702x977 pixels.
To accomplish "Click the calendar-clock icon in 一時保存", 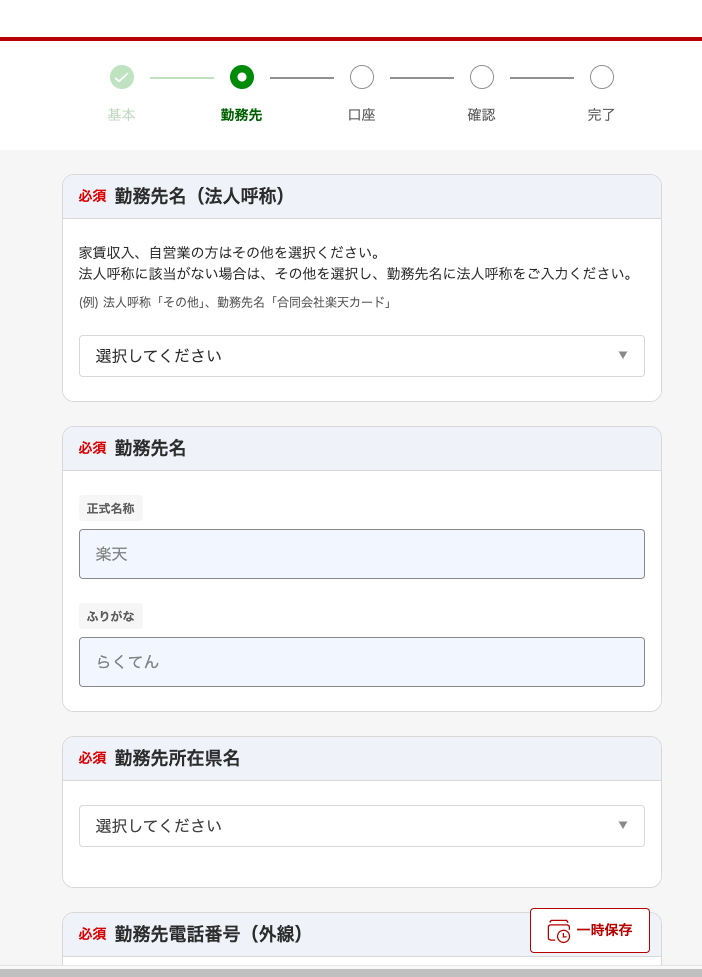I will tap(558, 931).
